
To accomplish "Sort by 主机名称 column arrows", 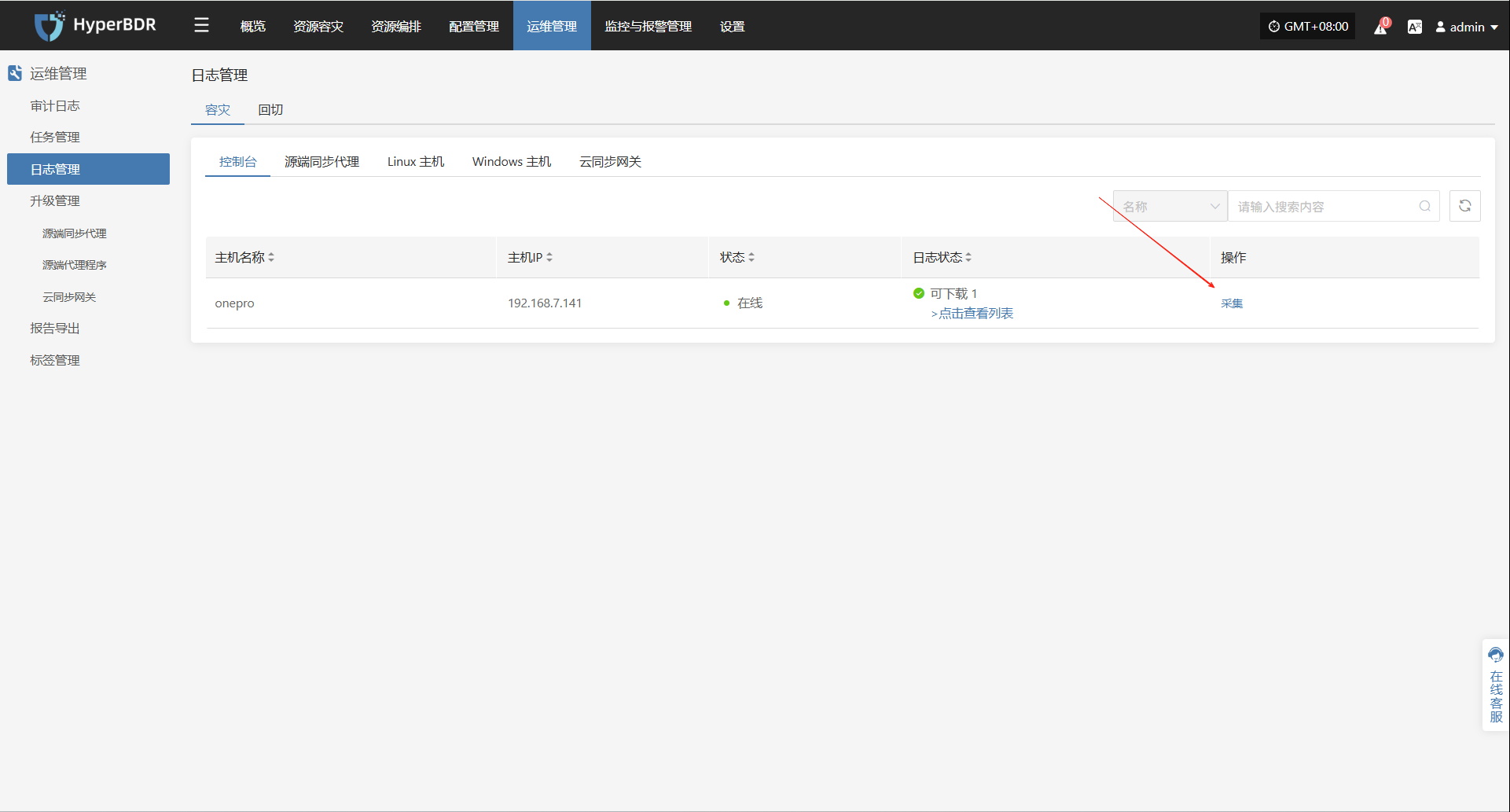I will (x=271, y=257).
